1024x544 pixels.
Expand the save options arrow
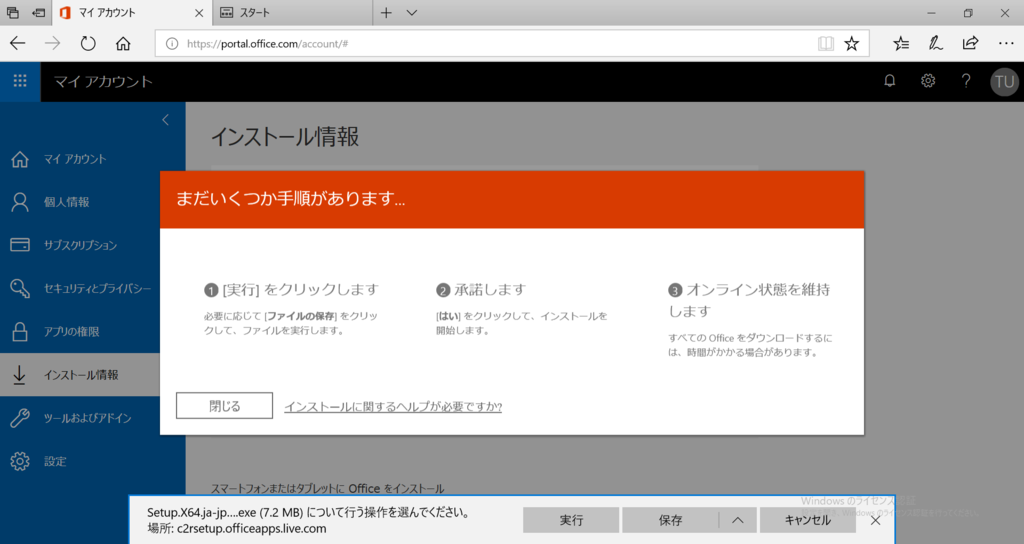click(x=737, y=520)
